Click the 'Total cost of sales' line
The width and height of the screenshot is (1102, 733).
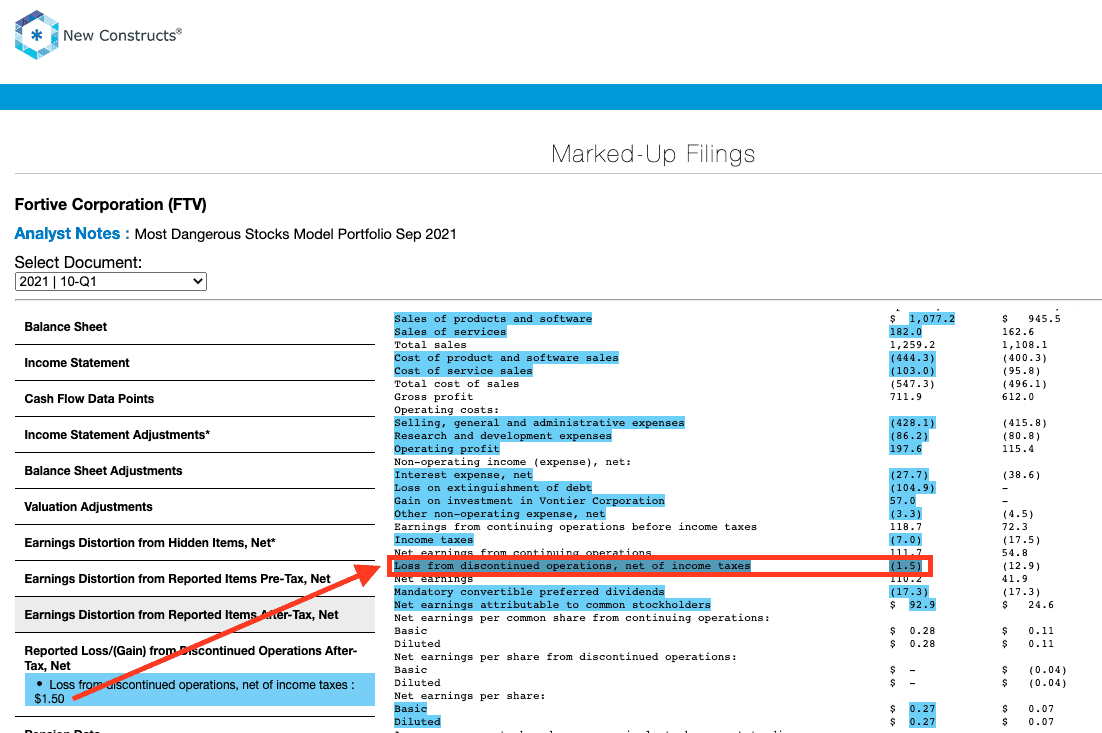457,384
